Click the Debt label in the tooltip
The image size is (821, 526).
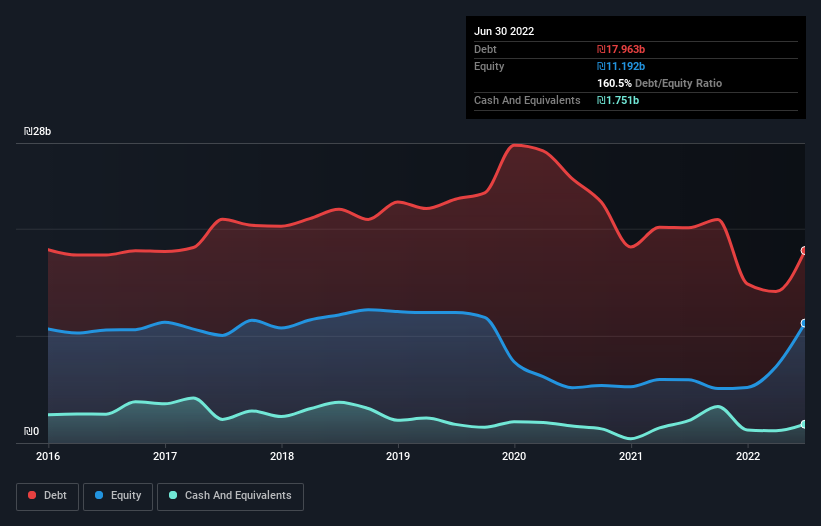click(485, 49)
